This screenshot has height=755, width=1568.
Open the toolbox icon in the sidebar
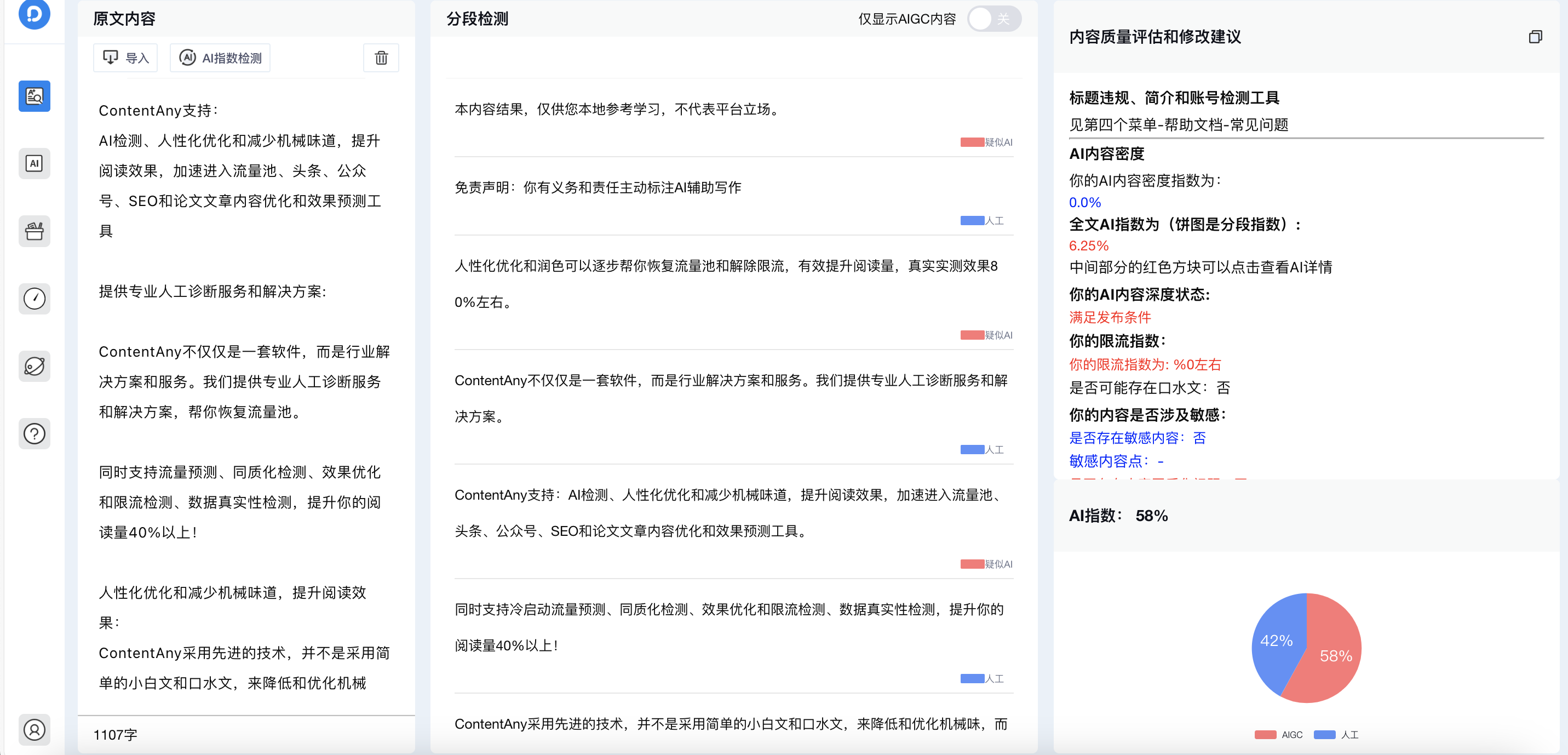pos(34,231)
